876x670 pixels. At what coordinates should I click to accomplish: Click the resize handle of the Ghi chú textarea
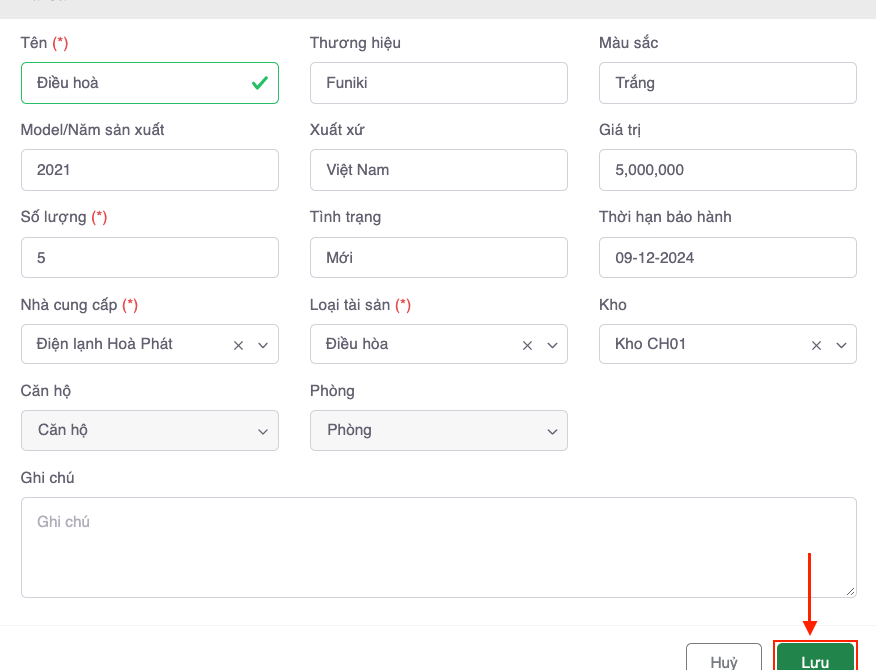pos(850,591)
